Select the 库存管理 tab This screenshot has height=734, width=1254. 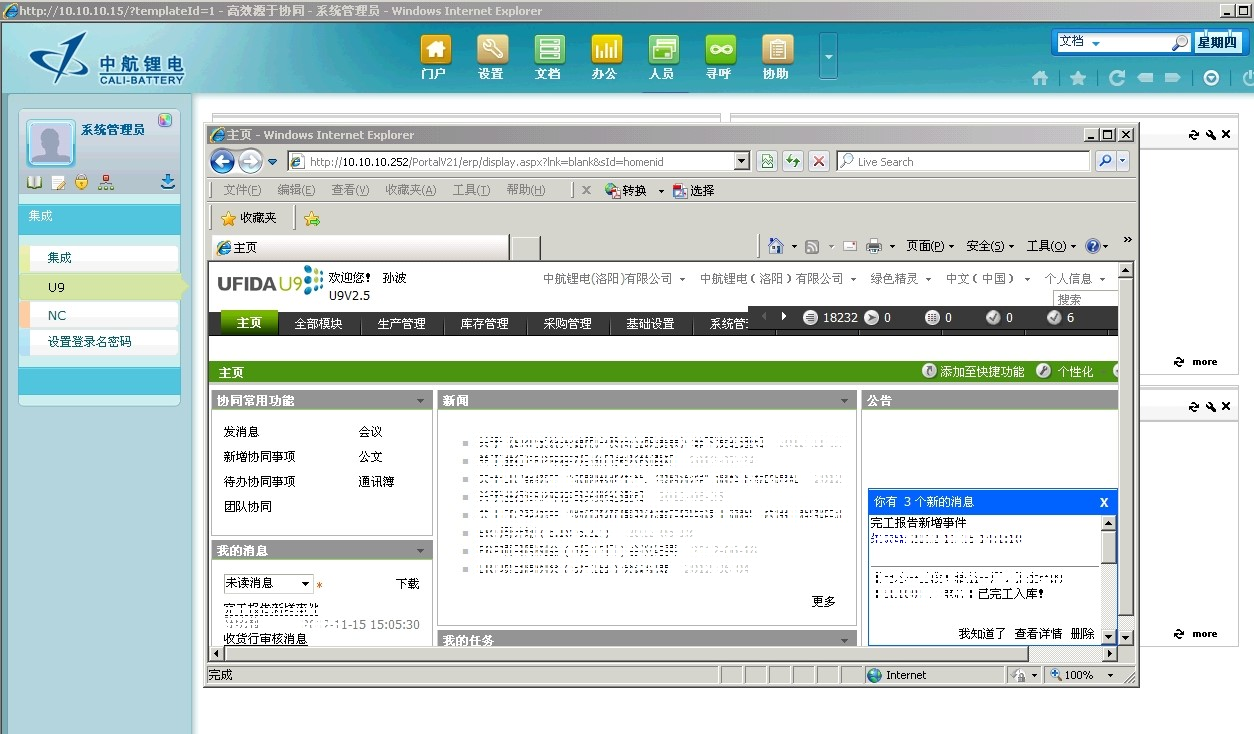484,323
